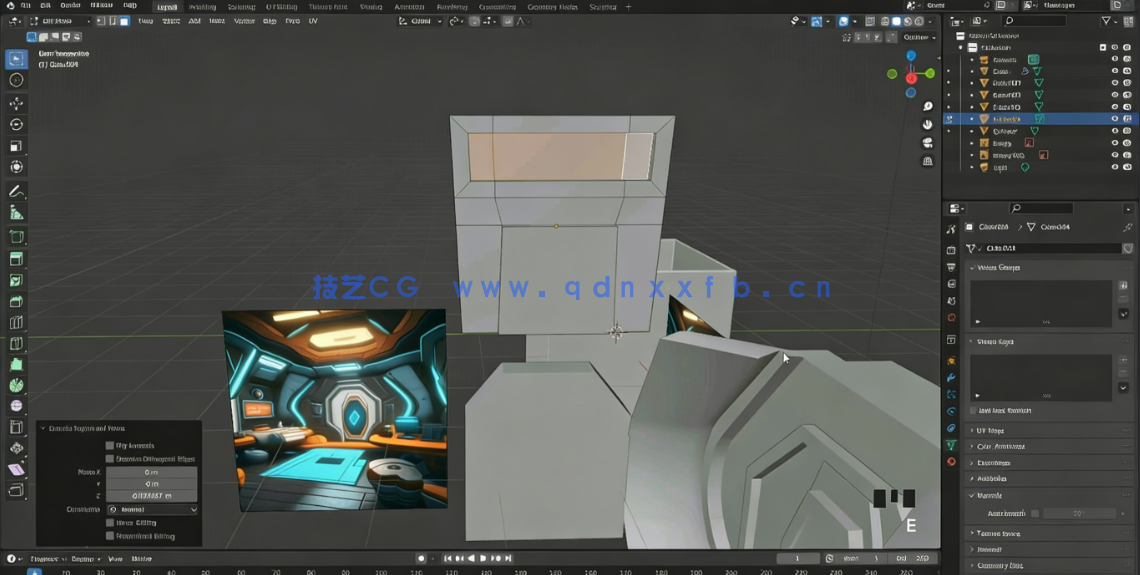Select the Scale tool
The image size is (1140, 575).
[16, 146]
